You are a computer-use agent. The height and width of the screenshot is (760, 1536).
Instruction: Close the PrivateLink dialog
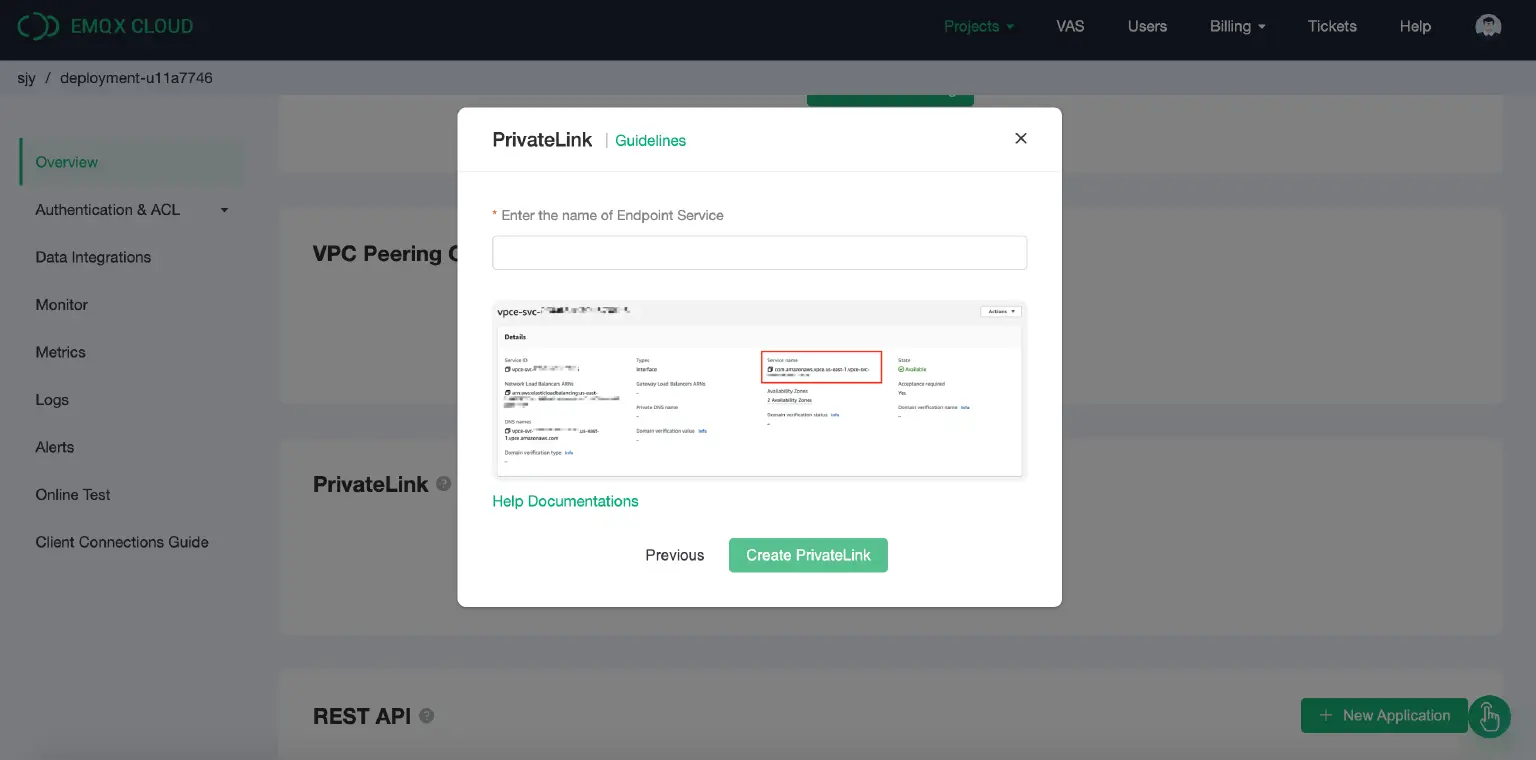click(1020, 138)
